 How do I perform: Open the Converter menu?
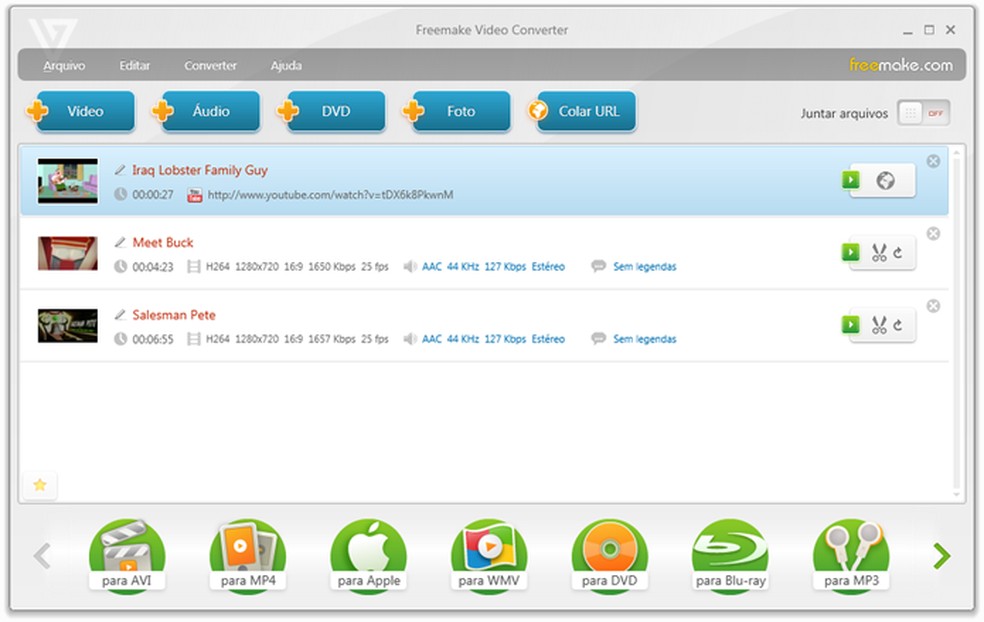[x=210, y=65]
